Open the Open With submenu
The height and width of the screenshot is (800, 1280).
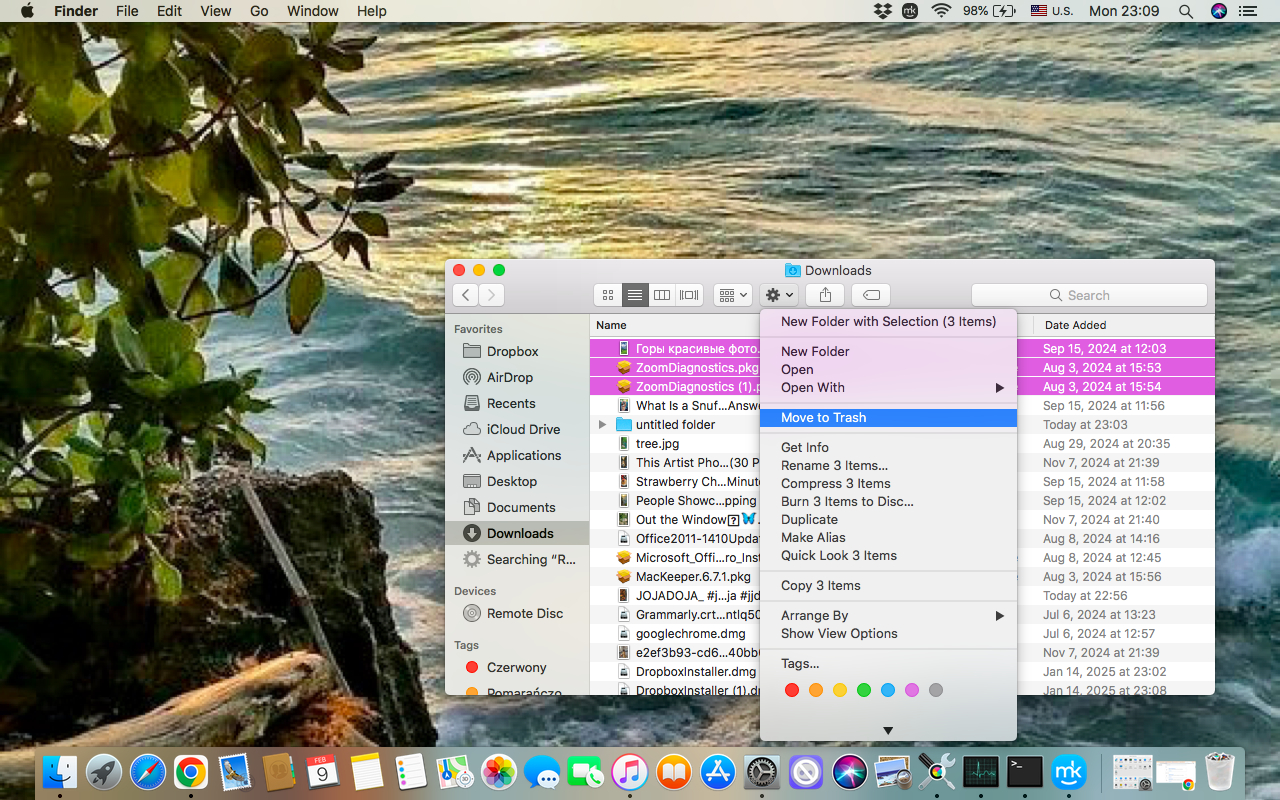coord(812,387)
